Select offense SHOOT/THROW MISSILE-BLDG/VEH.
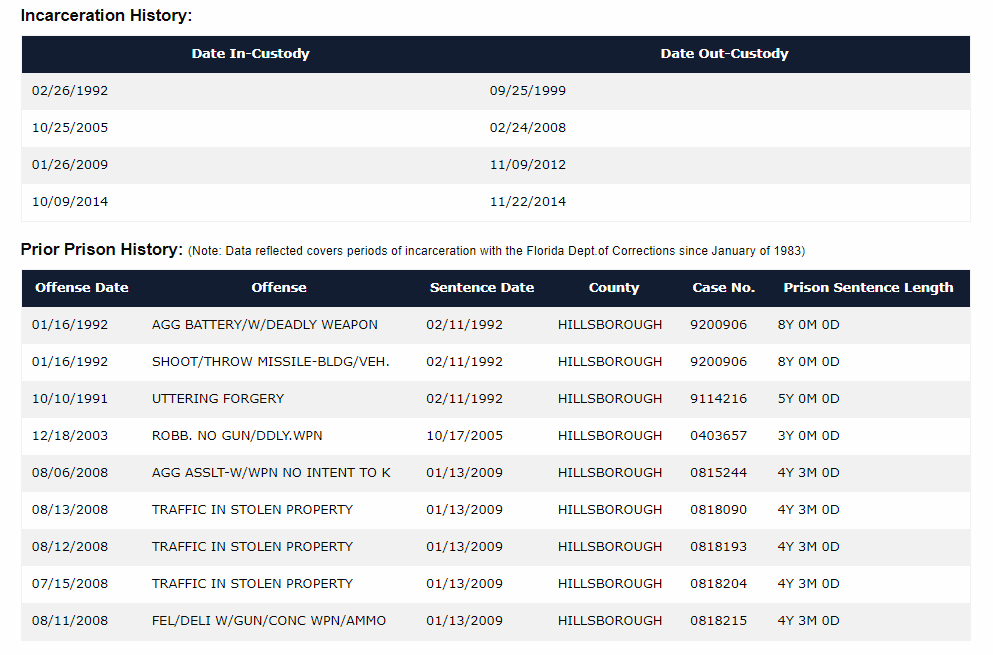This screenshot has width=993, height=655. point(270,362)
